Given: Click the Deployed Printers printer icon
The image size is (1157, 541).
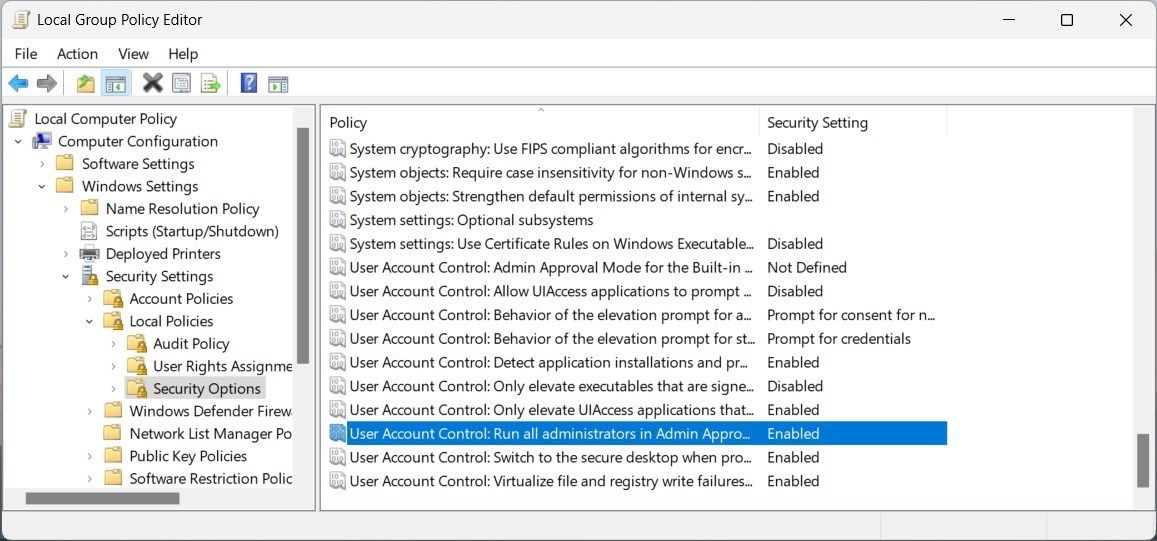Looking at the screenshot, I should coord(89,254).
